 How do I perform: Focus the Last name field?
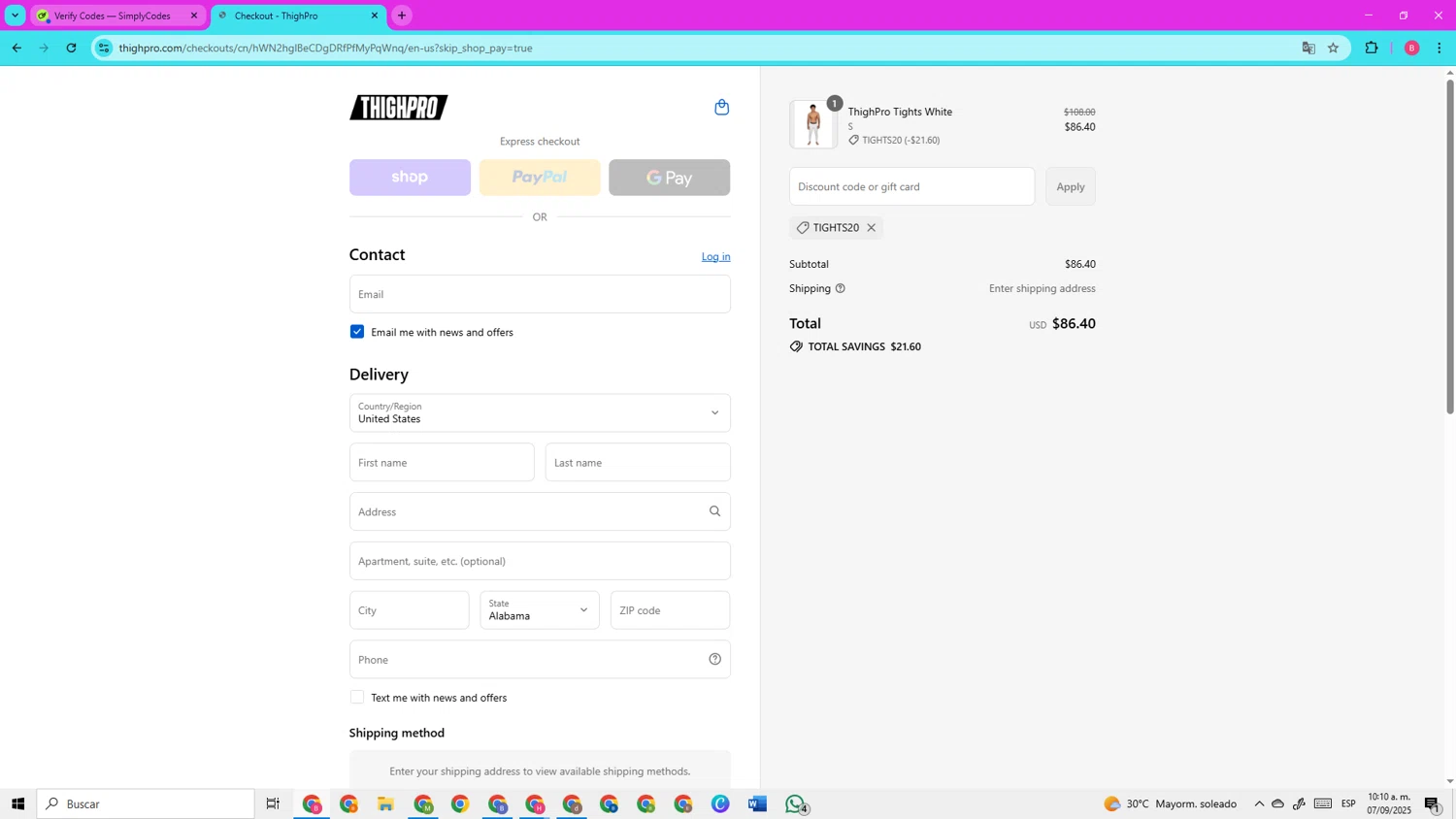pos(638,463)
